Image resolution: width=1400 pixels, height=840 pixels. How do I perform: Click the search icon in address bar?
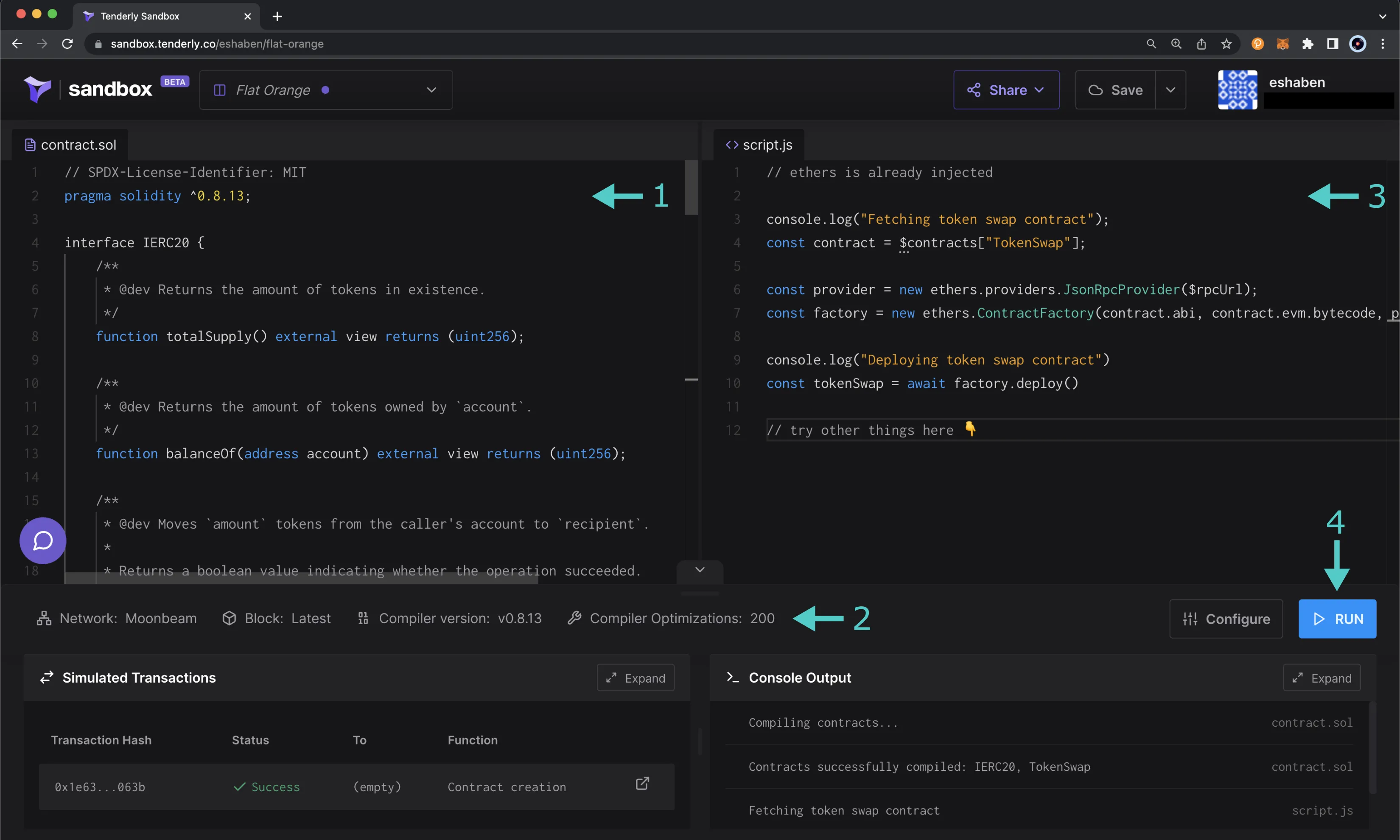pos(1151,44)
